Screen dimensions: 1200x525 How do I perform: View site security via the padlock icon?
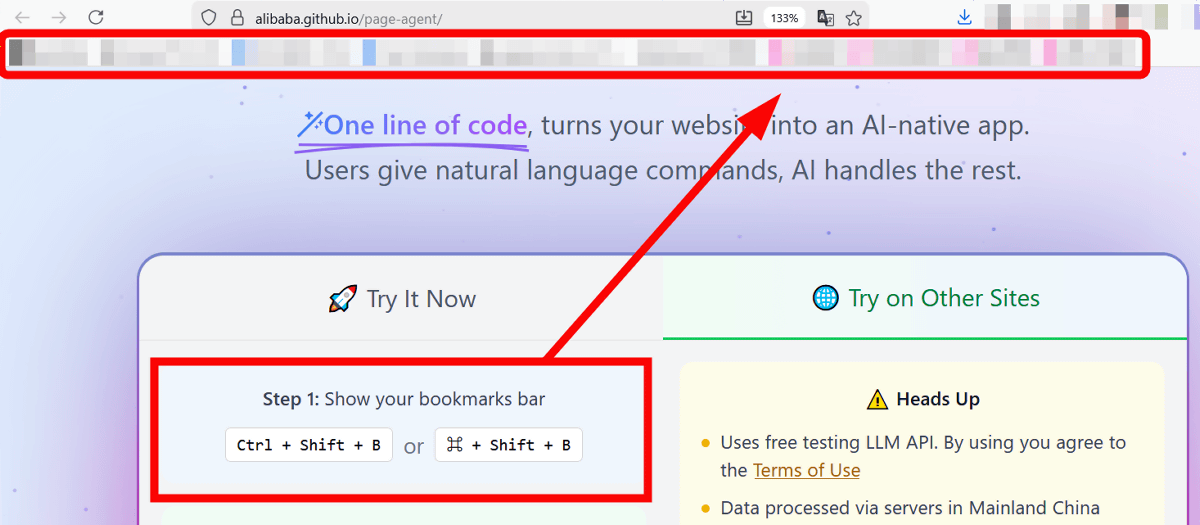(237, 17)
